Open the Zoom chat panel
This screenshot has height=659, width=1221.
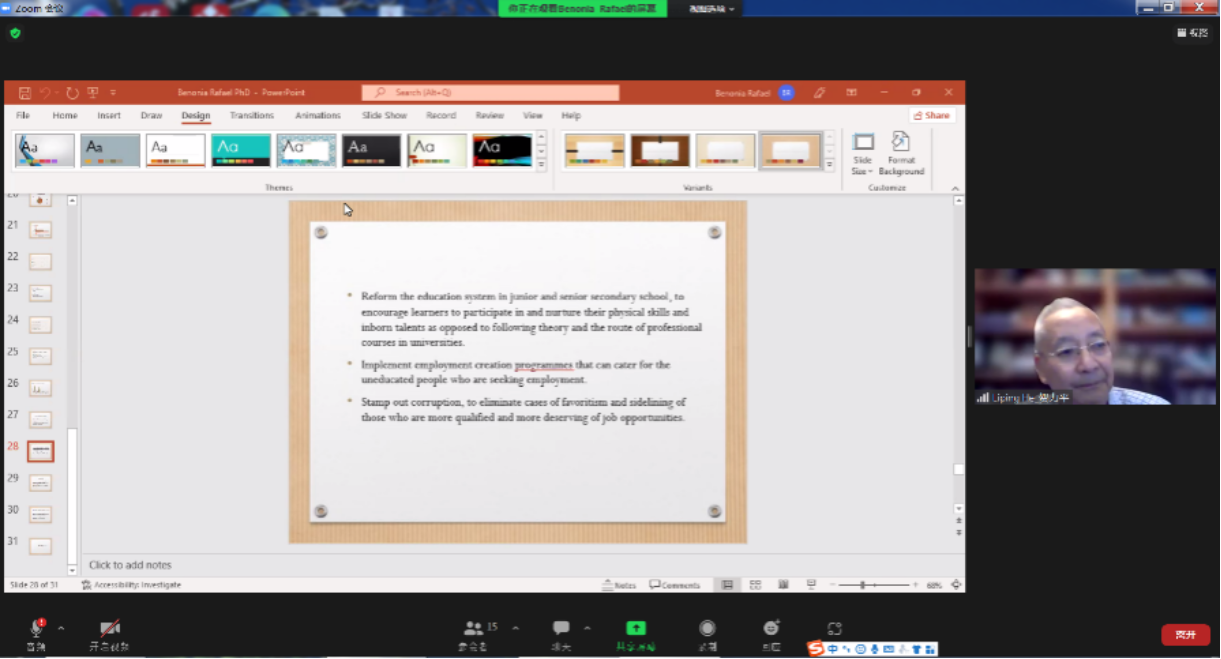click(x=561, y=629)
